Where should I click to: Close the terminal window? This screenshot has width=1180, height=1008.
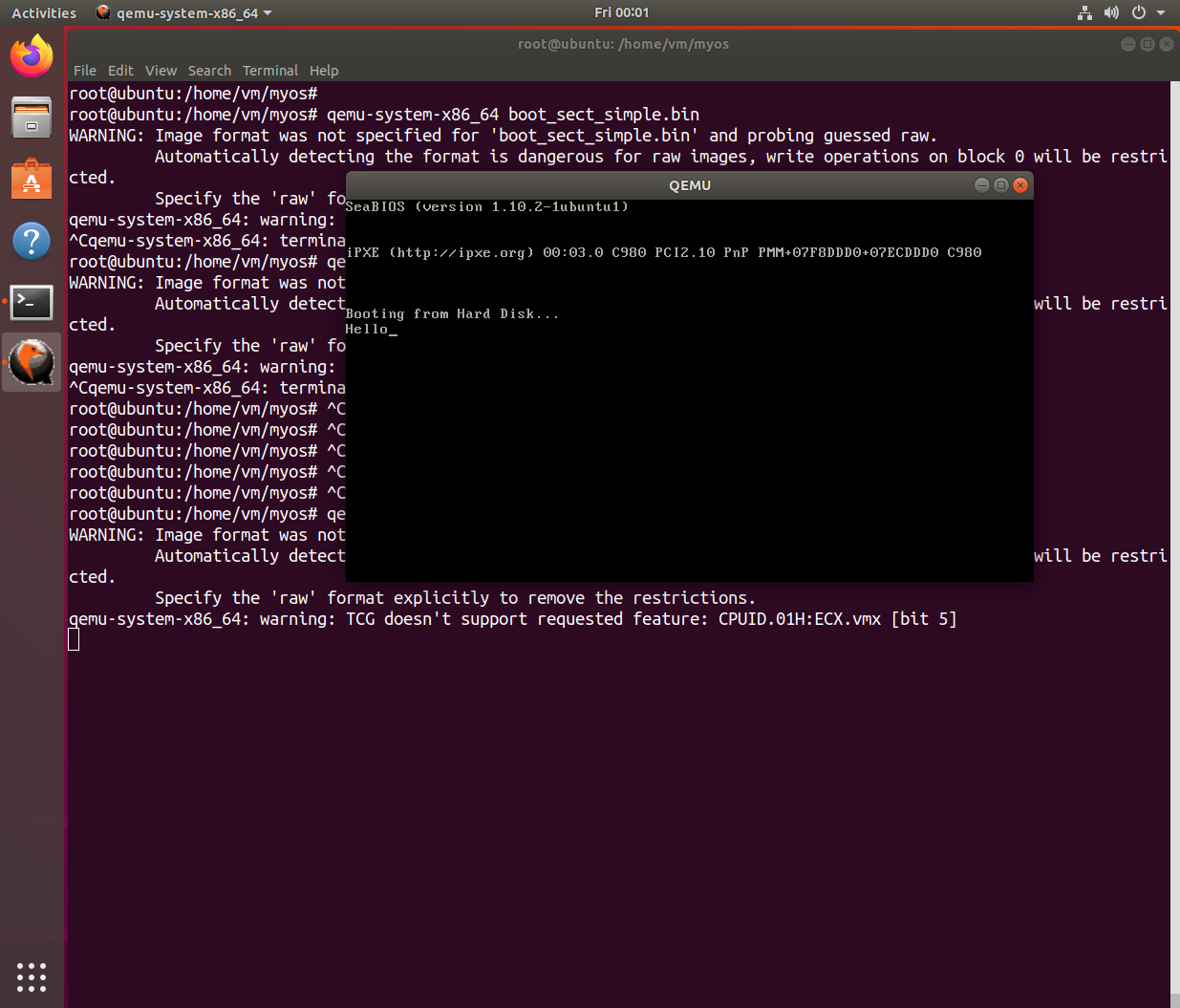click(1167, 44)
